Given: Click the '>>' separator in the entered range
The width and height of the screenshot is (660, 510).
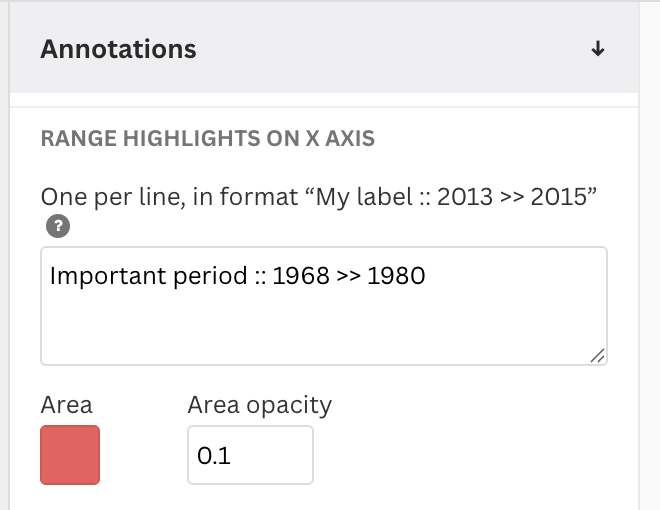Looking at the screenshot, I should (x=349, y=275).
